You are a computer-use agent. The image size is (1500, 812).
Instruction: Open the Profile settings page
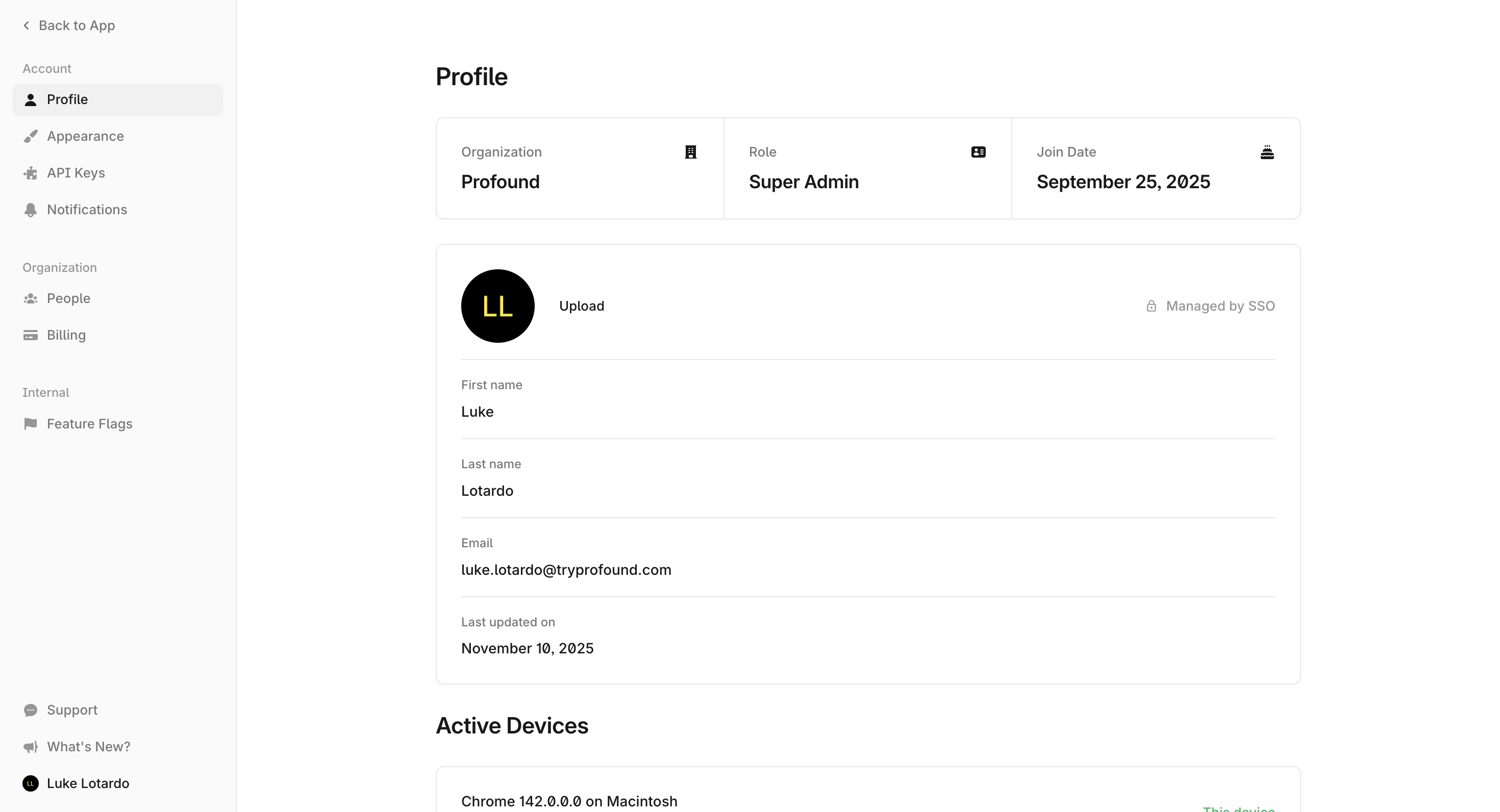pyautogui.click(x=118, y=100)
